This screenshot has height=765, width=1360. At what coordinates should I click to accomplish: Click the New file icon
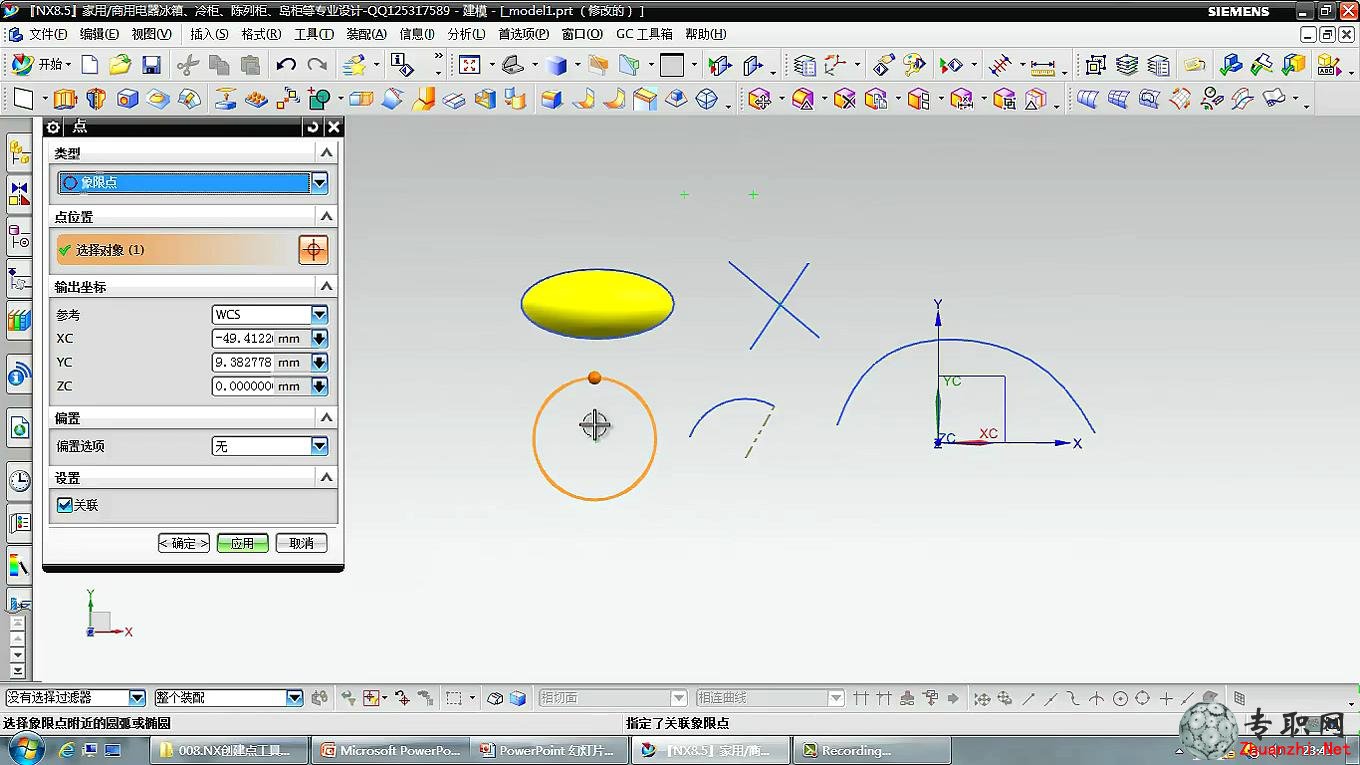90,65
